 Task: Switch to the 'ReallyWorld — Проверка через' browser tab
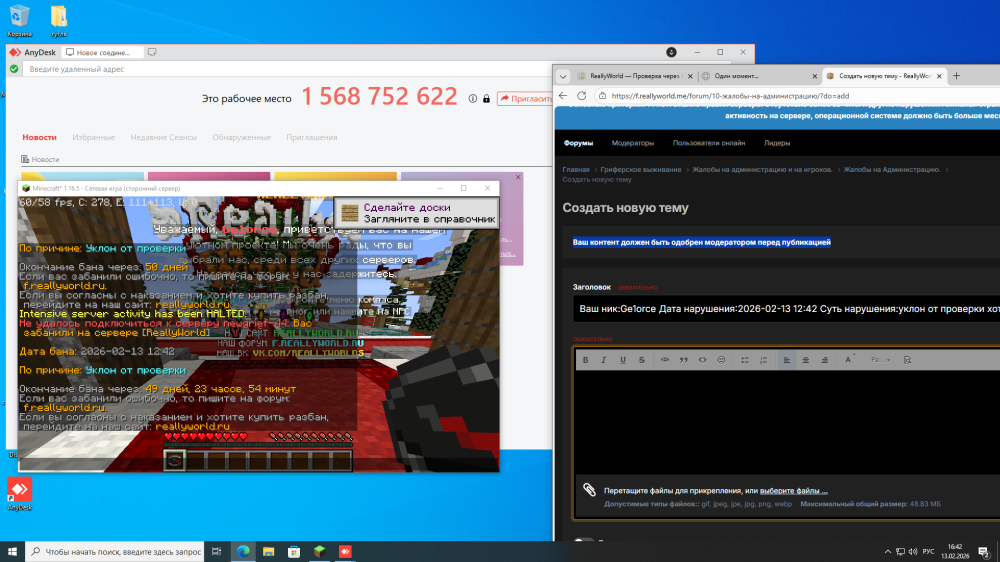pyautogui.click(x=634, y=76)
